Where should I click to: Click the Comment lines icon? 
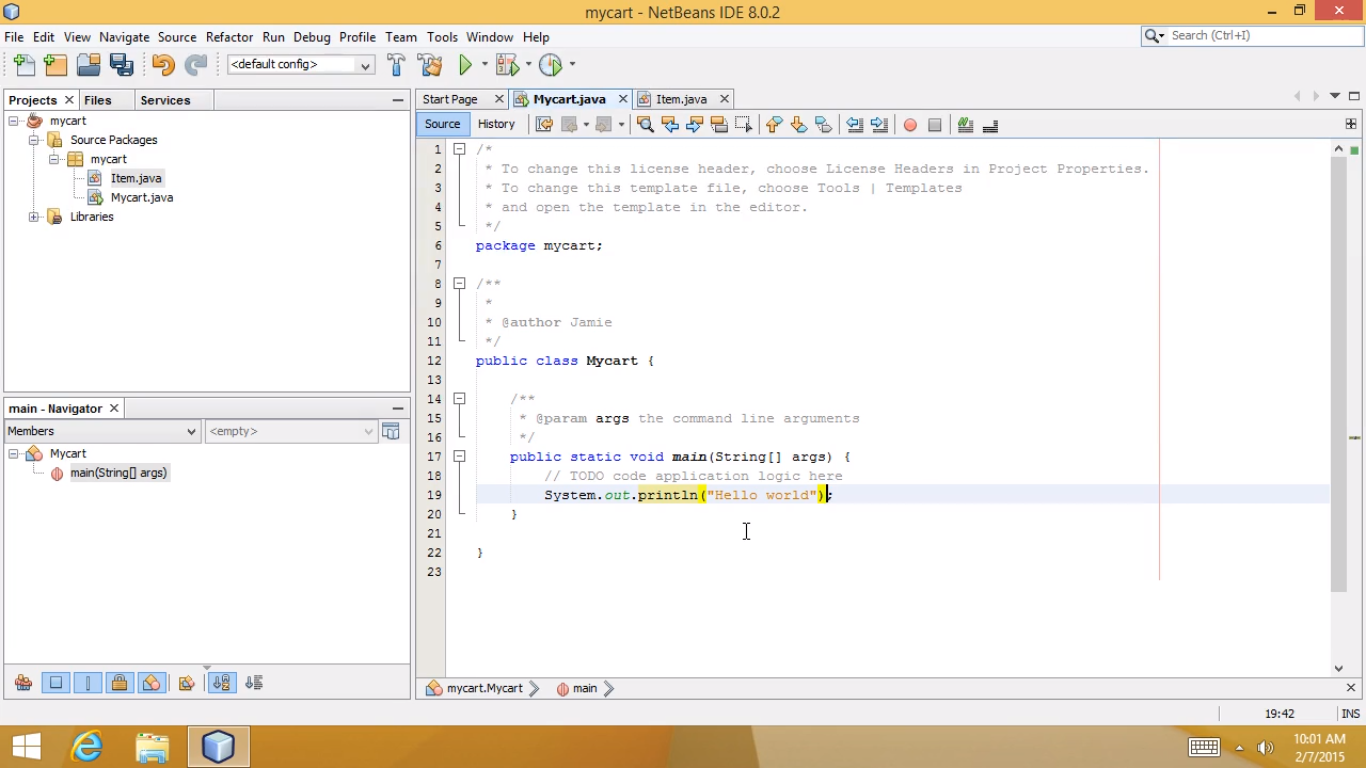[x=966, y=125]
